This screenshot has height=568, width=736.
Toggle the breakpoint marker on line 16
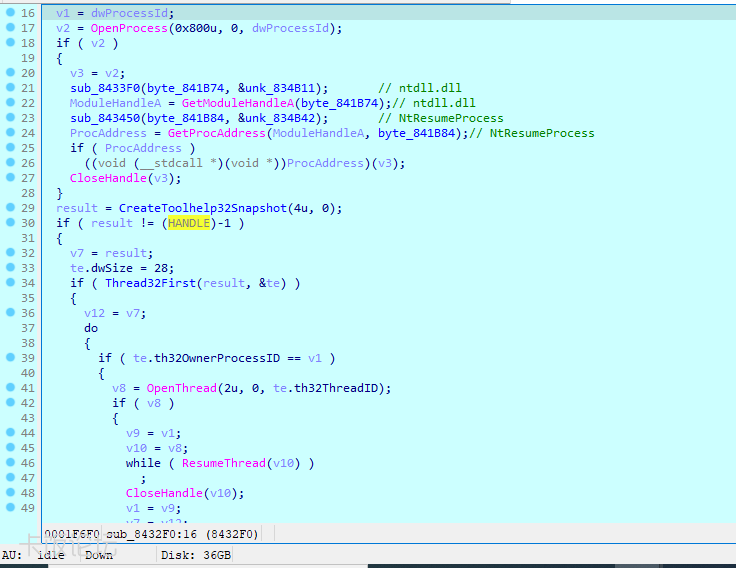[x=9, y=13]
